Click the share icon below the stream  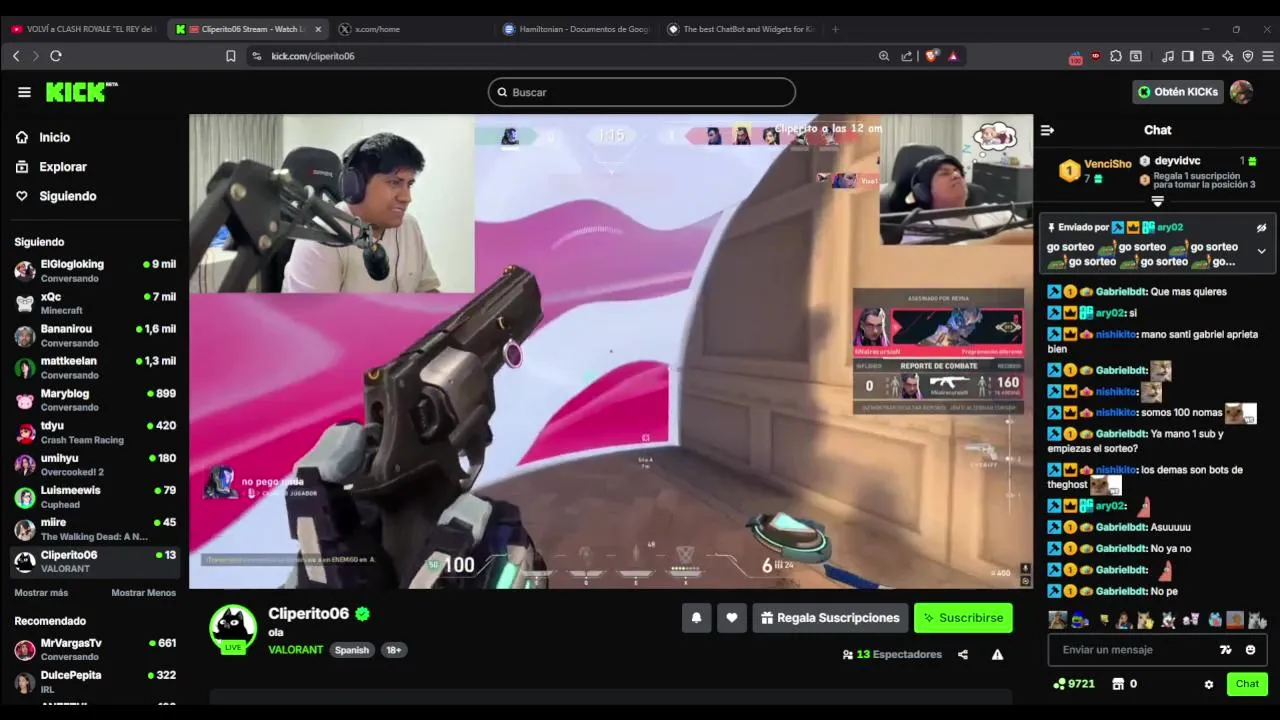click(x=963, y=655)
